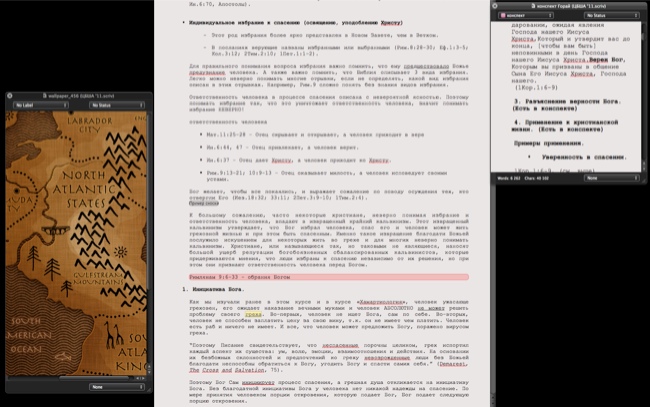650x407 pixels.
Task: Click the heading 4. Применение к христианской жизни
Action: [x=565, y=126]
